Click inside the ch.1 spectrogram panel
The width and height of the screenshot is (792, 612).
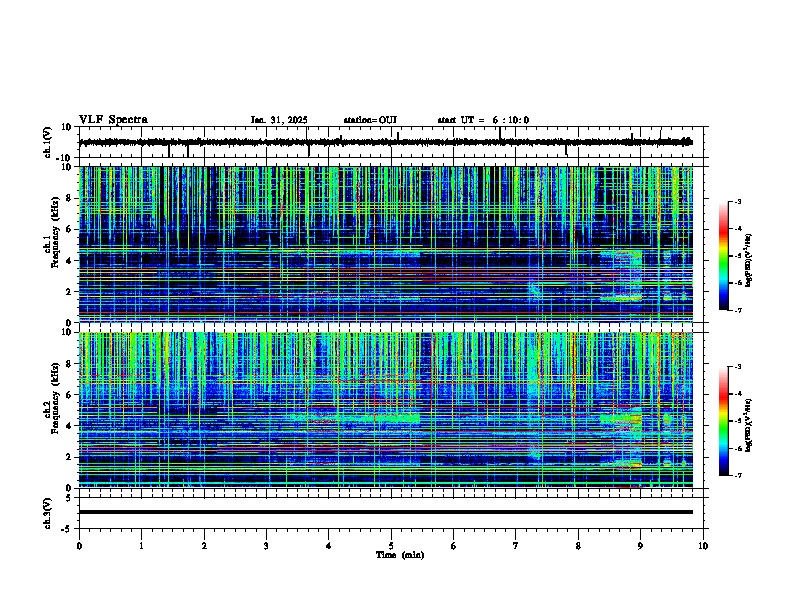(x=386, y=244)
